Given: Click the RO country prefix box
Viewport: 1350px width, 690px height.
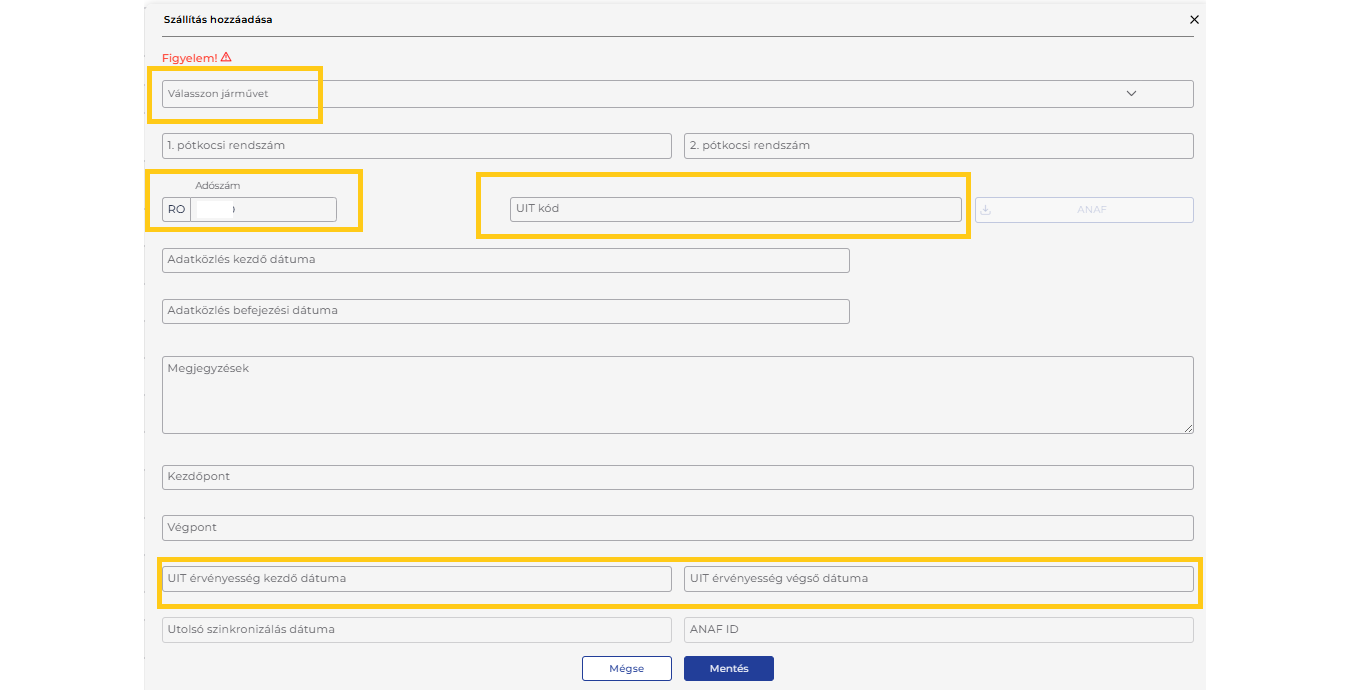Looking at the screenshot, I should point(176,209).
